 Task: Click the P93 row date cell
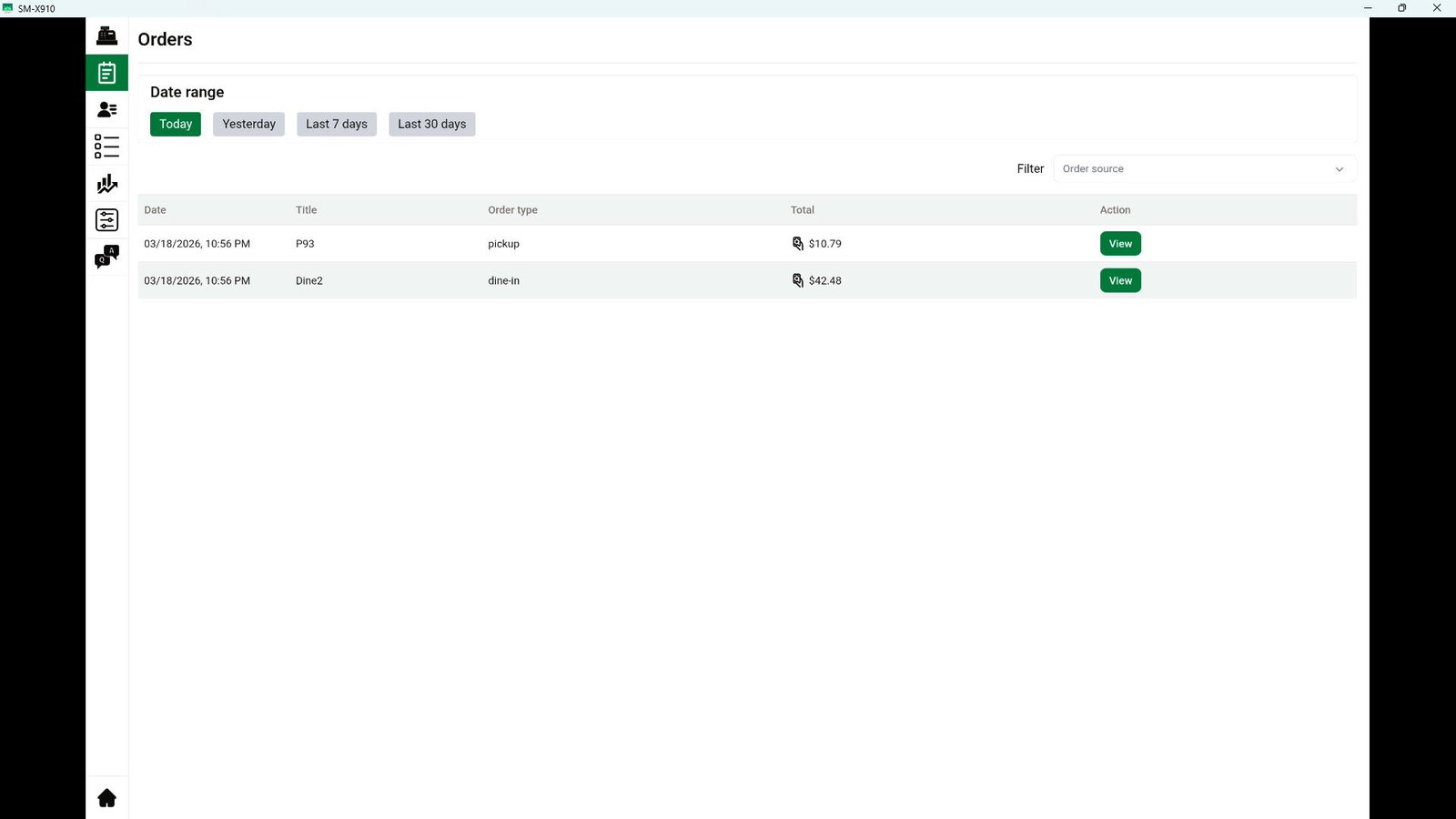pyautogui.click(x=197, y=244)
